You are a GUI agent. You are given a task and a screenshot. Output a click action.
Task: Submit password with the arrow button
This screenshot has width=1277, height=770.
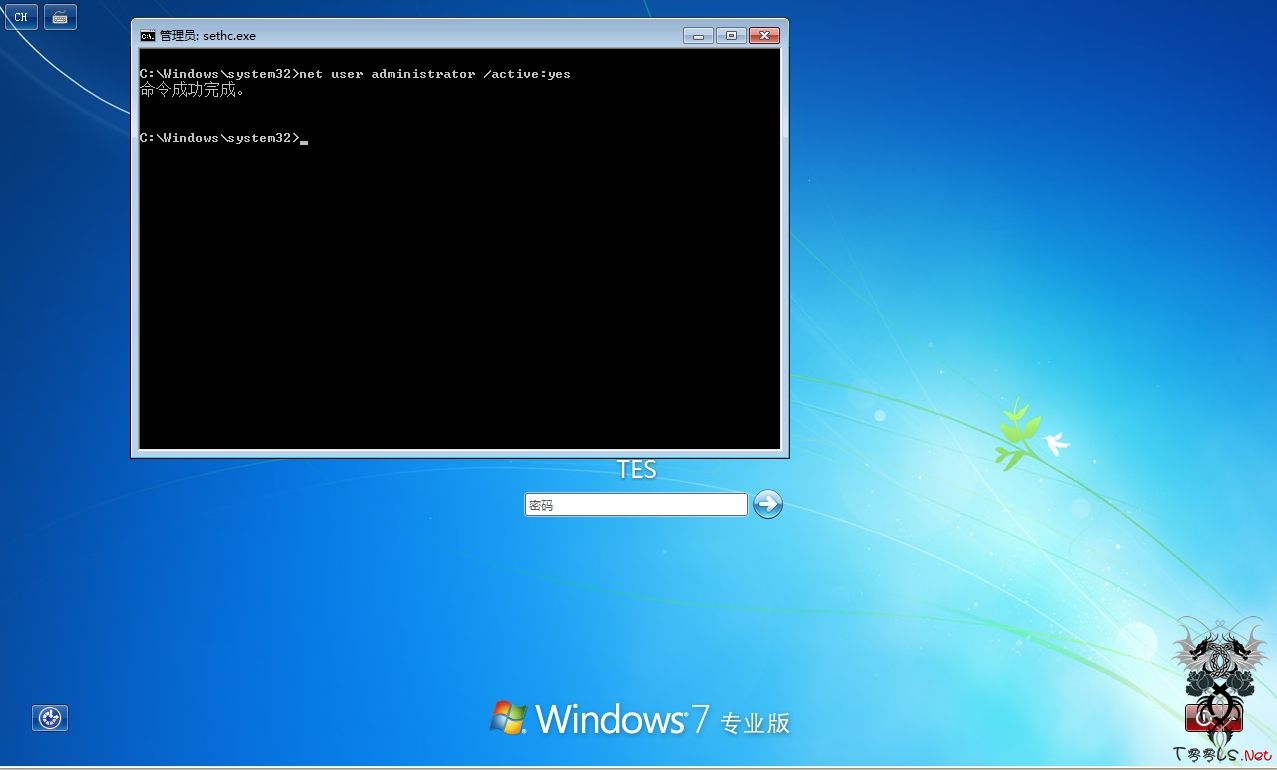coord(768,504)
